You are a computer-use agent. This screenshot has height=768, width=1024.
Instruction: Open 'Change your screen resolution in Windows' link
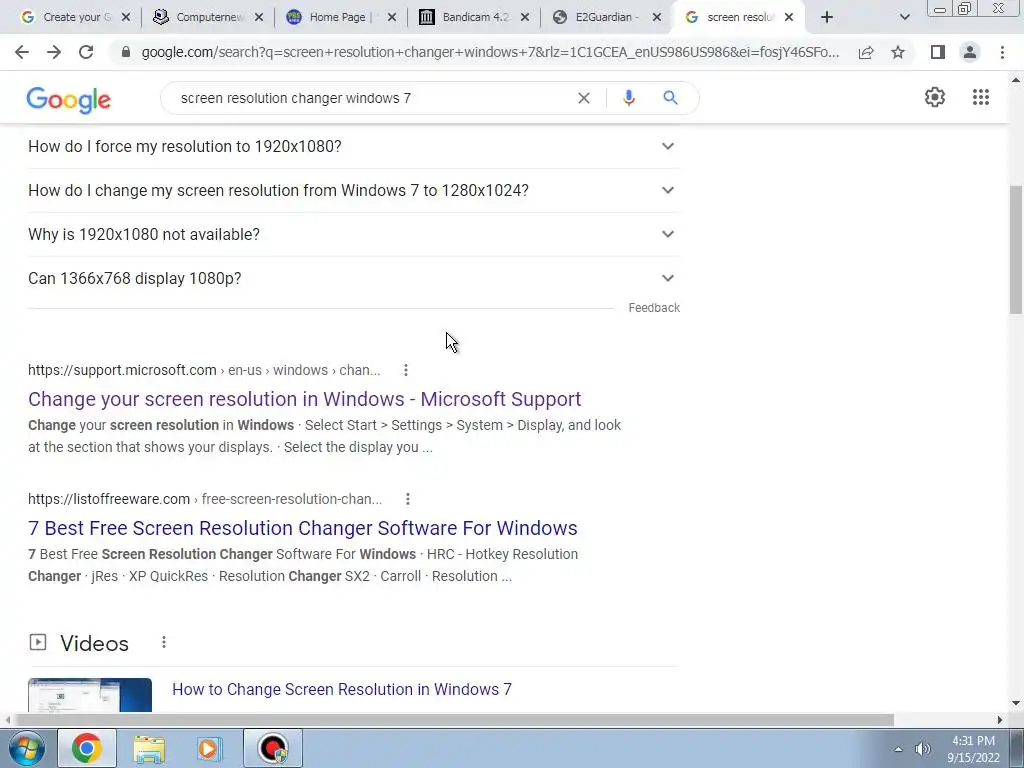[x=304, y=399]
